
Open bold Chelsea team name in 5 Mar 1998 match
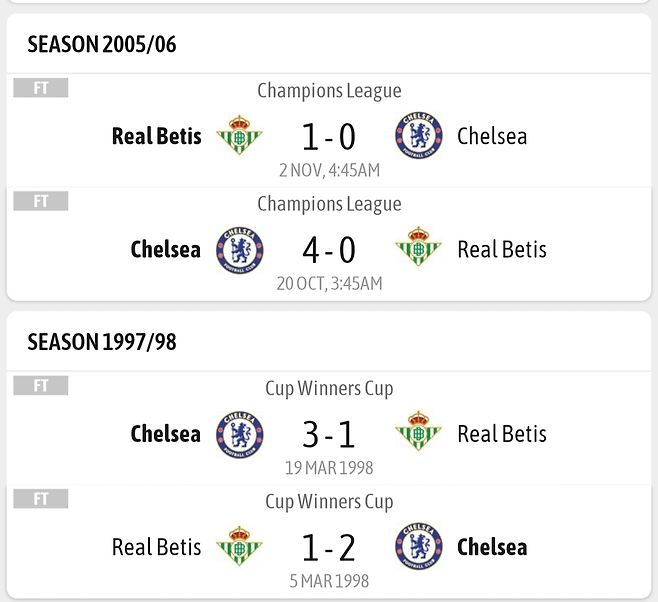pos(492,547)
